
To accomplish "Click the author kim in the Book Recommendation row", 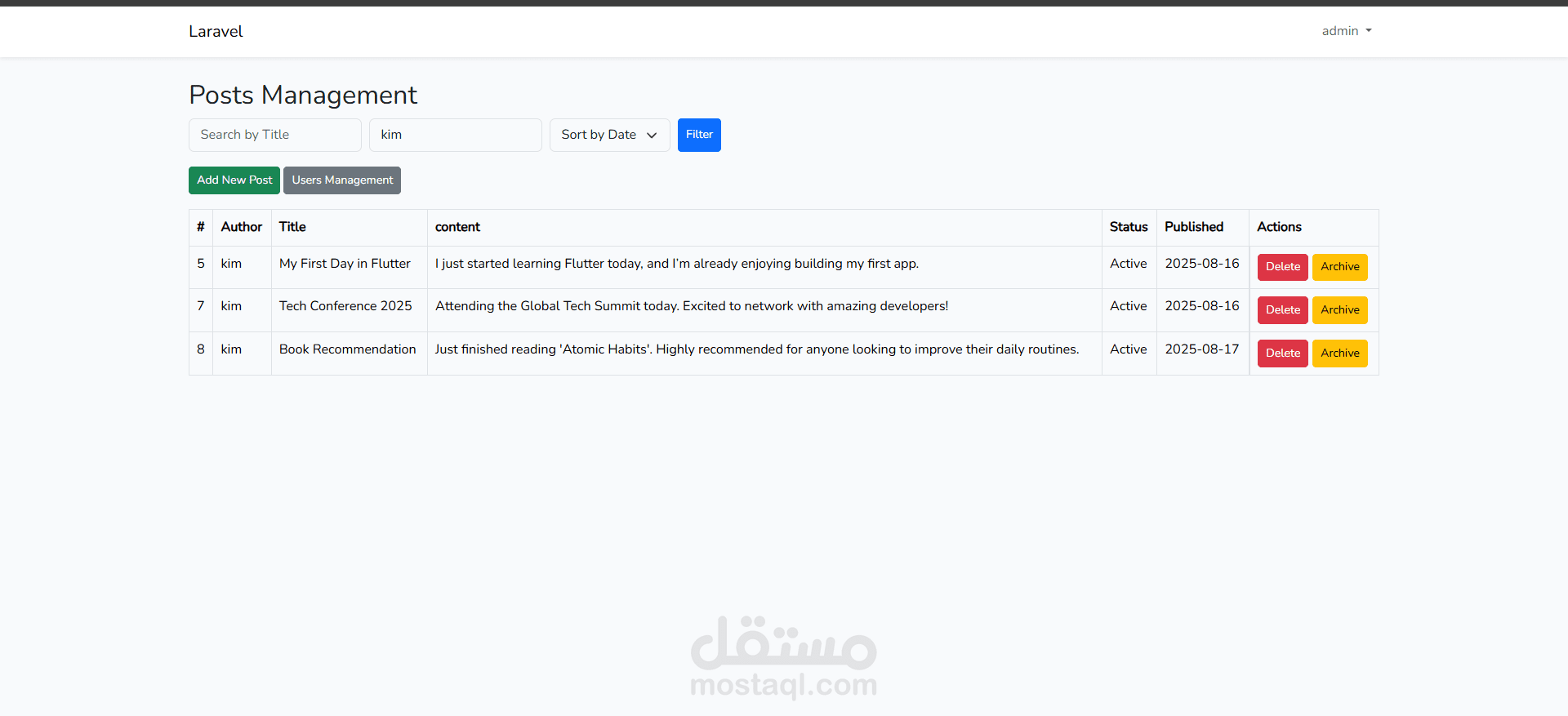I will coord(231,349).
